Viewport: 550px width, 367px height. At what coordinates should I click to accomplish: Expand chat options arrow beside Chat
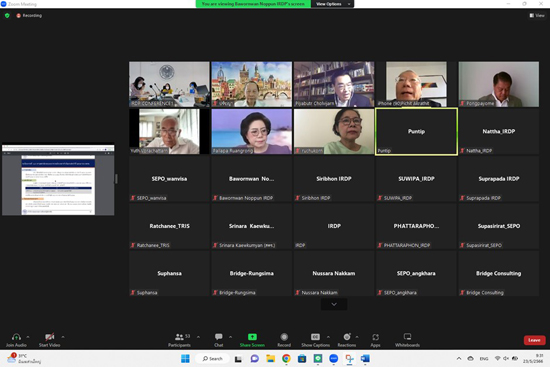tap(230, 337)
